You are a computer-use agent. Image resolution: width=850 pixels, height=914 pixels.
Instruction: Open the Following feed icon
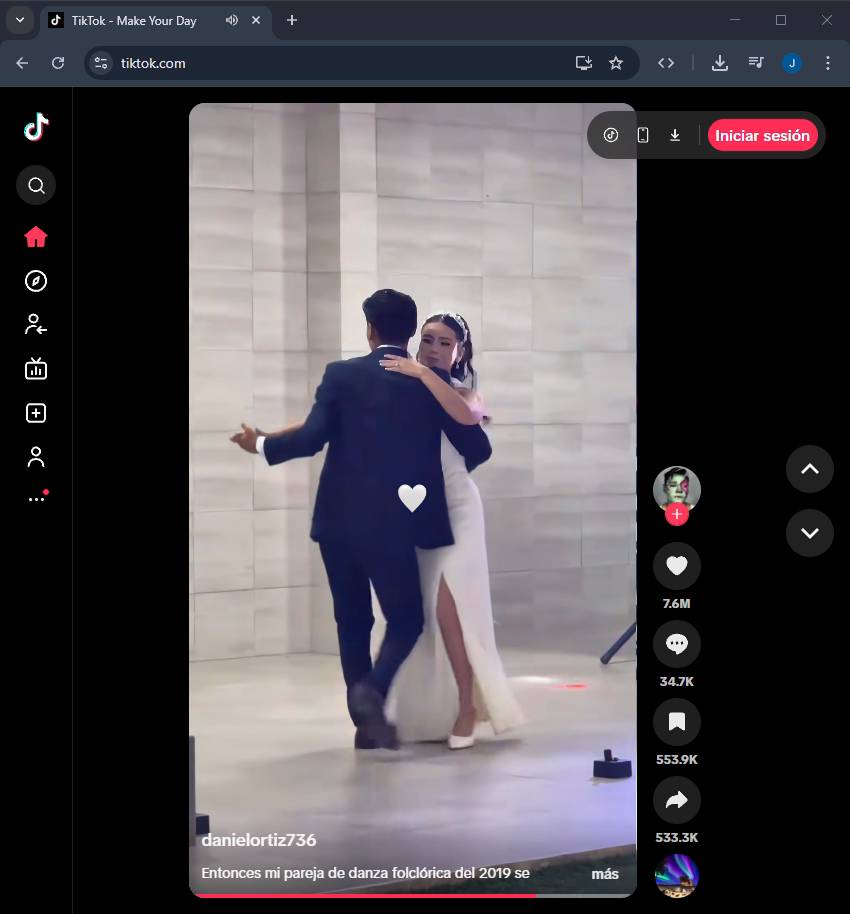point(36,324)
